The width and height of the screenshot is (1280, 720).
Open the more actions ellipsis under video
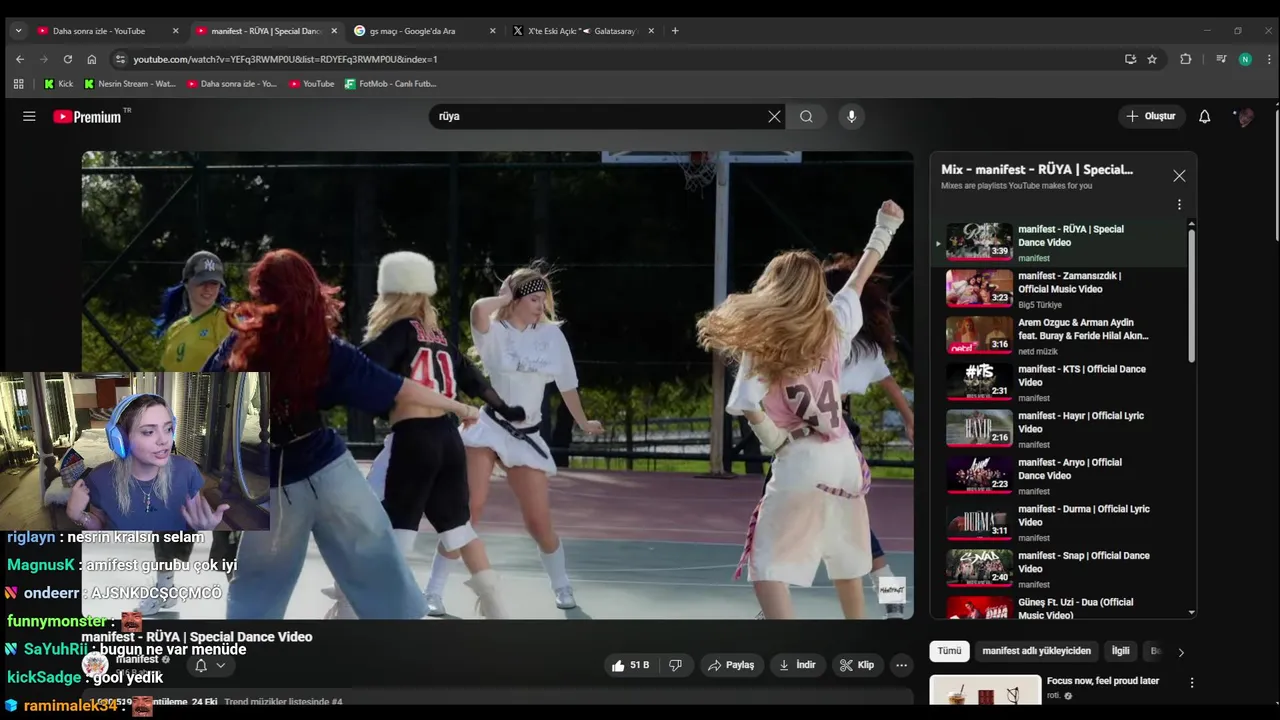pyautogui.click(x=901, y=665)
